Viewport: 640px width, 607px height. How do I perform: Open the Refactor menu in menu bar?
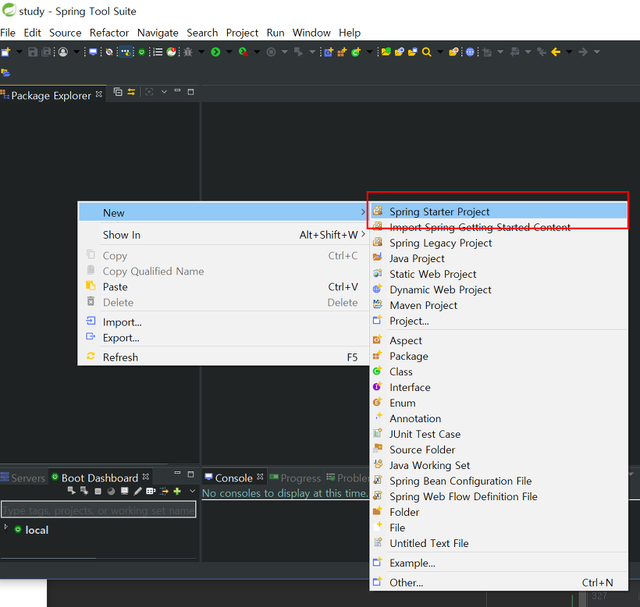click(109, 32)
